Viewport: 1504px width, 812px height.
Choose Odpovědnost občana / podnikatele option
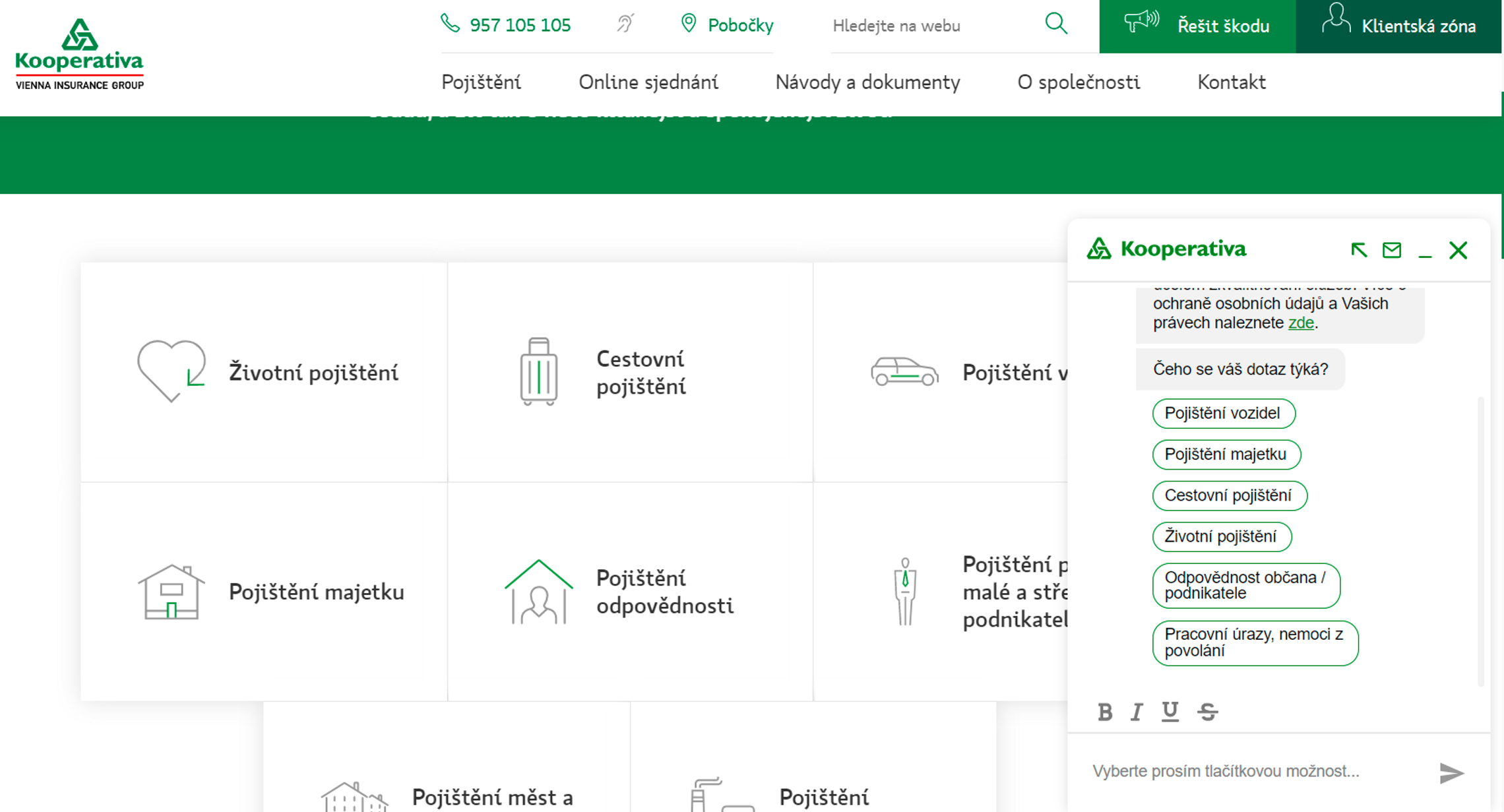(x=1246, y=586)
